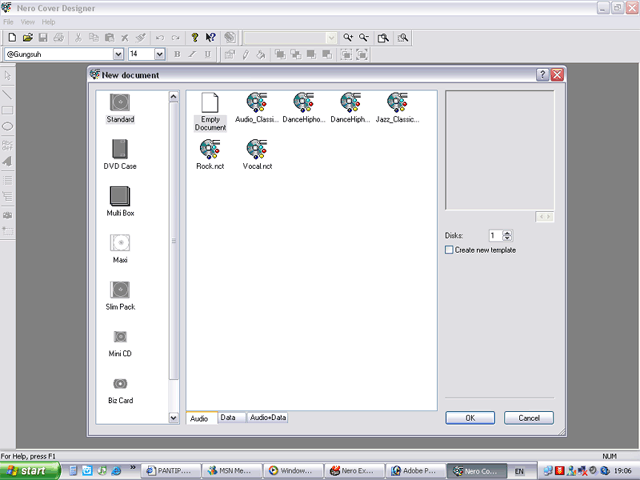
Task: Click the Save toolbar icon
Action: [x=43, y=38]
